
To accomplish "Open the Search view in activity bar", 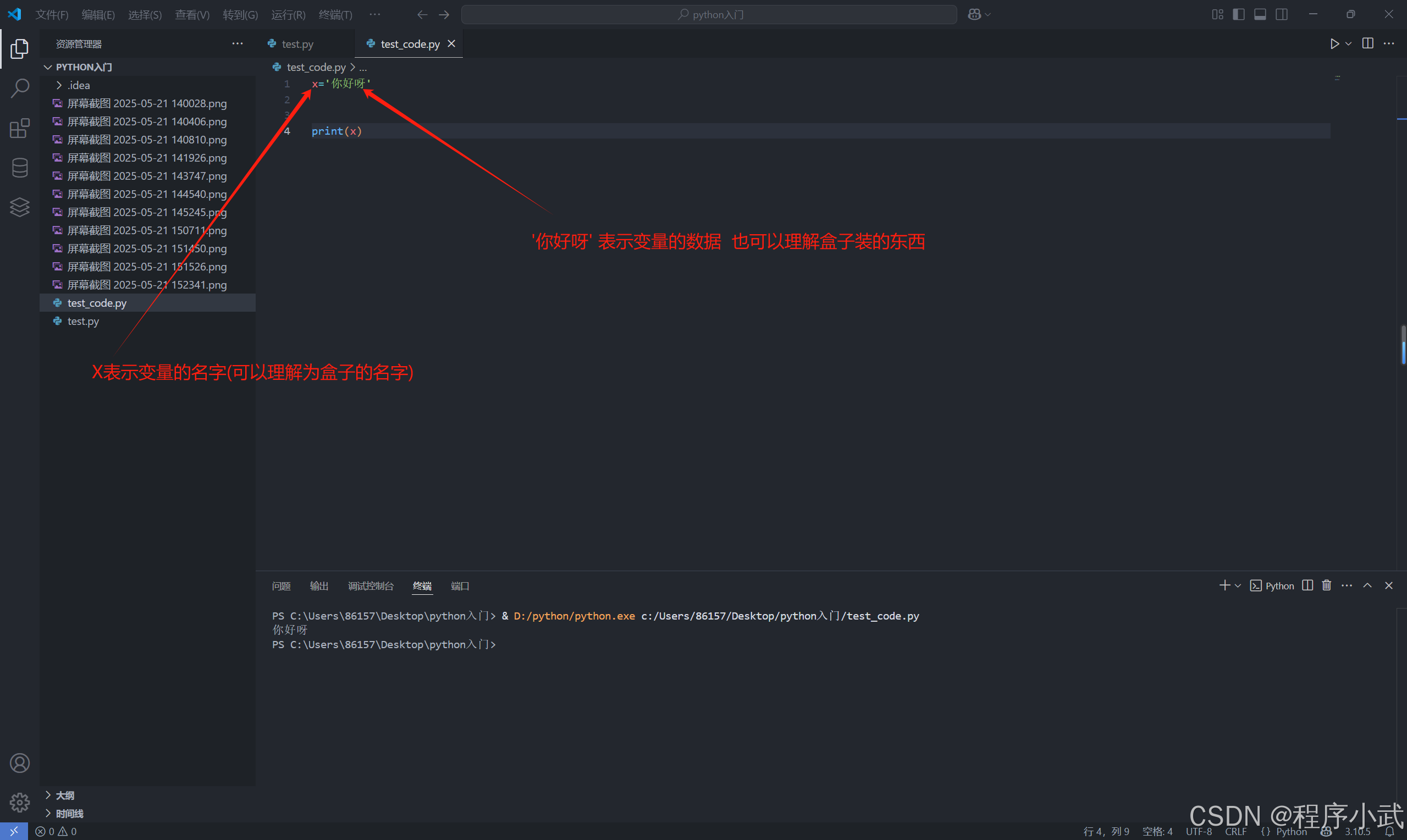I will coord(20,89).
